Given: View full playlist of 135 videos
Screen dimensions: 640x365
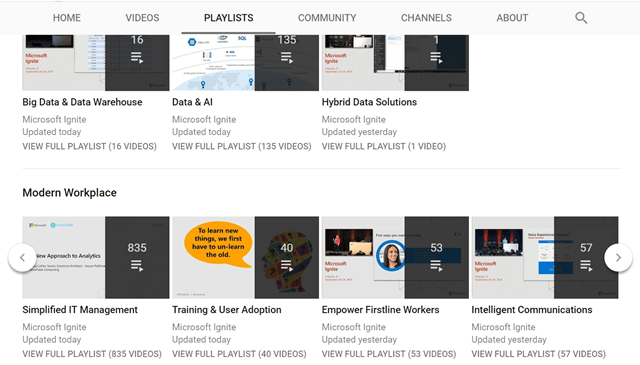Looking at the screenshot, I should click(242, 146).
